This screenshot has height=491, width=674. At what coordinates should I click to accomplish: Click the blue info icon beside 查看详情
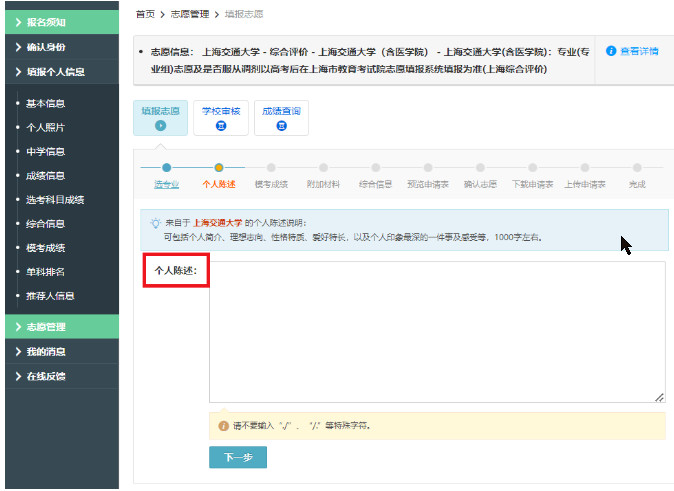pos(611,51)
